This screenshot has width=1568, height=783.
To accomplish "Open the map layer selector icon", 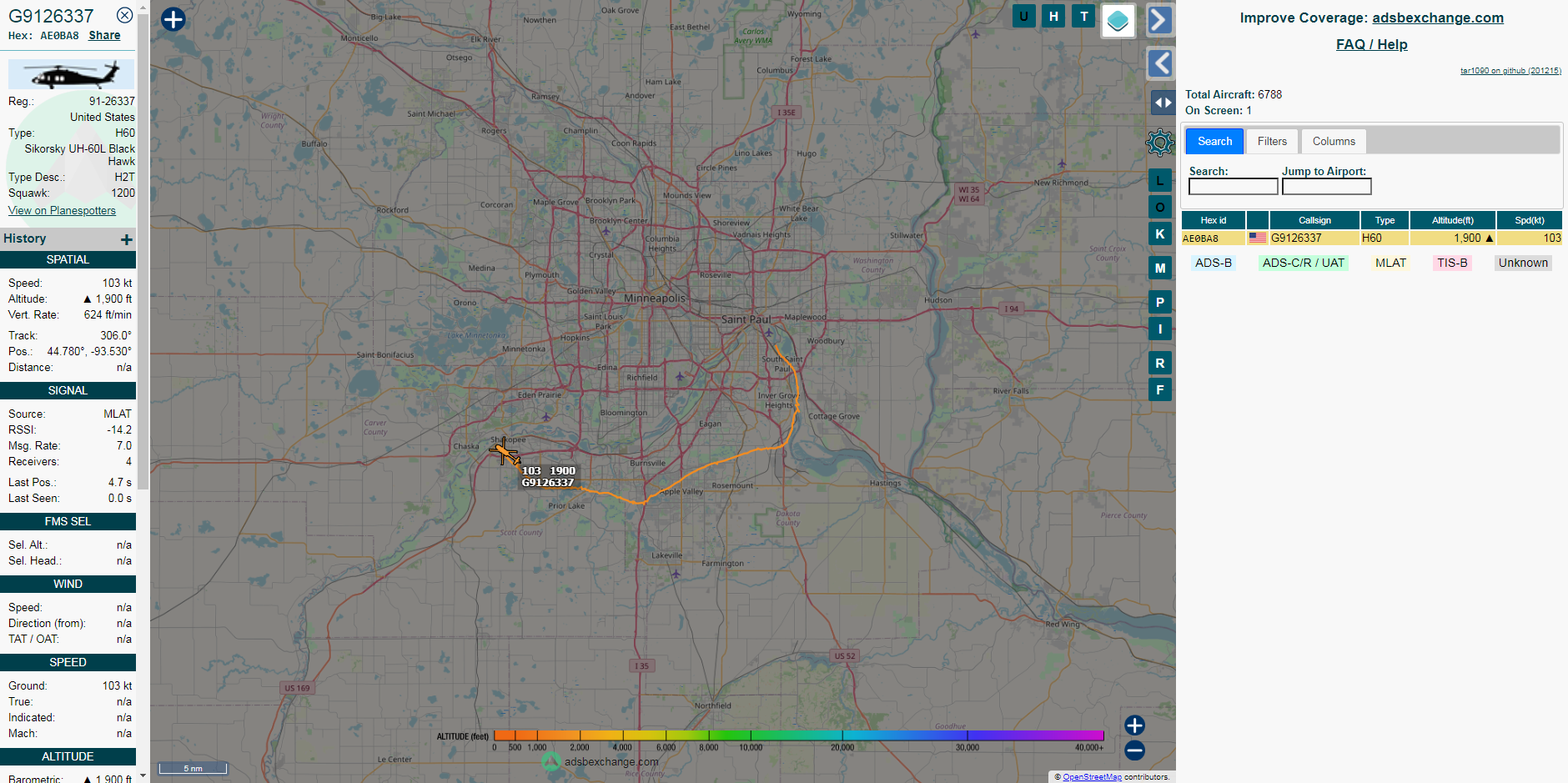I will coord(1118,21).
